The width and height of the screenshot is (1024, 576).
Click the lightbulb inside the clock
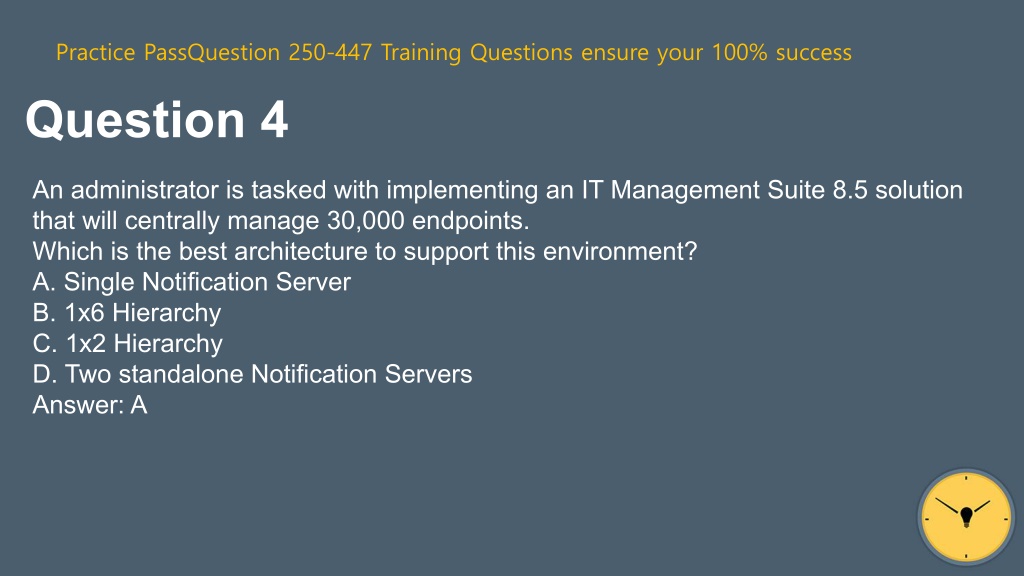[x=967, y=517]
